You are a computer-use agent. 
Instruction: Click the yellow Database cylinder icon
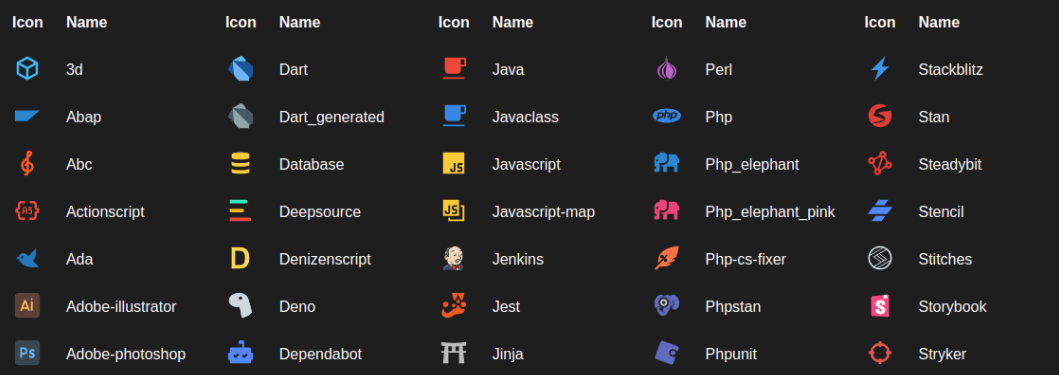pos(240,164)
